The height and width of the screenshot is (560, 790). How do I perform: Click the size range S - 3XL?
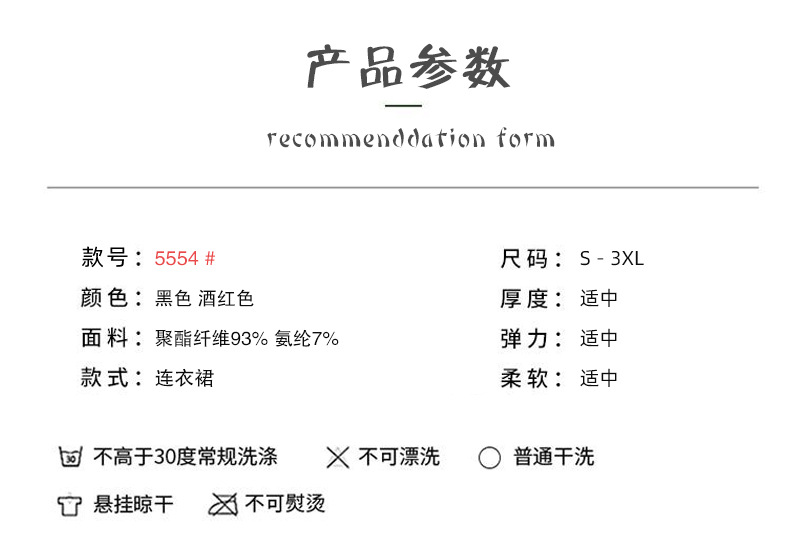point(611,259)
